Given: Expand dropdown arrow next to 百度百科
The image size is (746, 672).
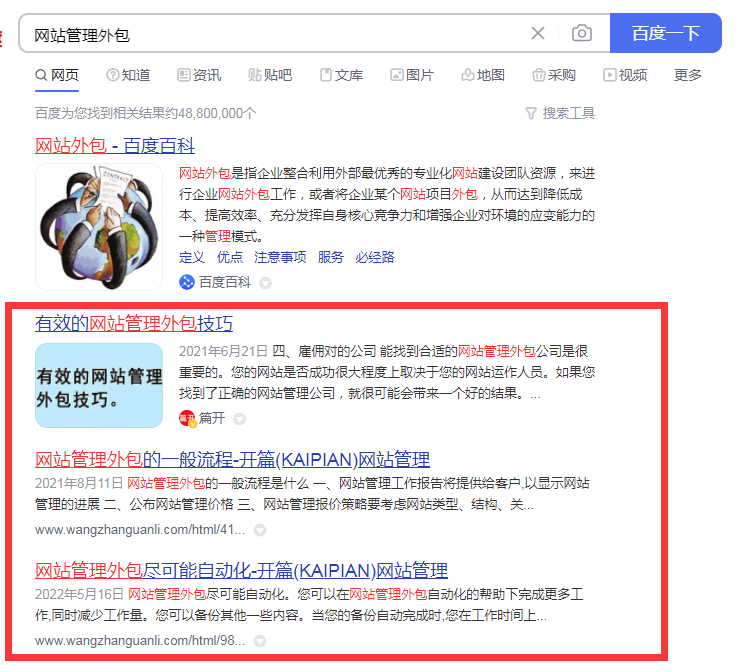Looking at the screenshot, I should 265,283.
